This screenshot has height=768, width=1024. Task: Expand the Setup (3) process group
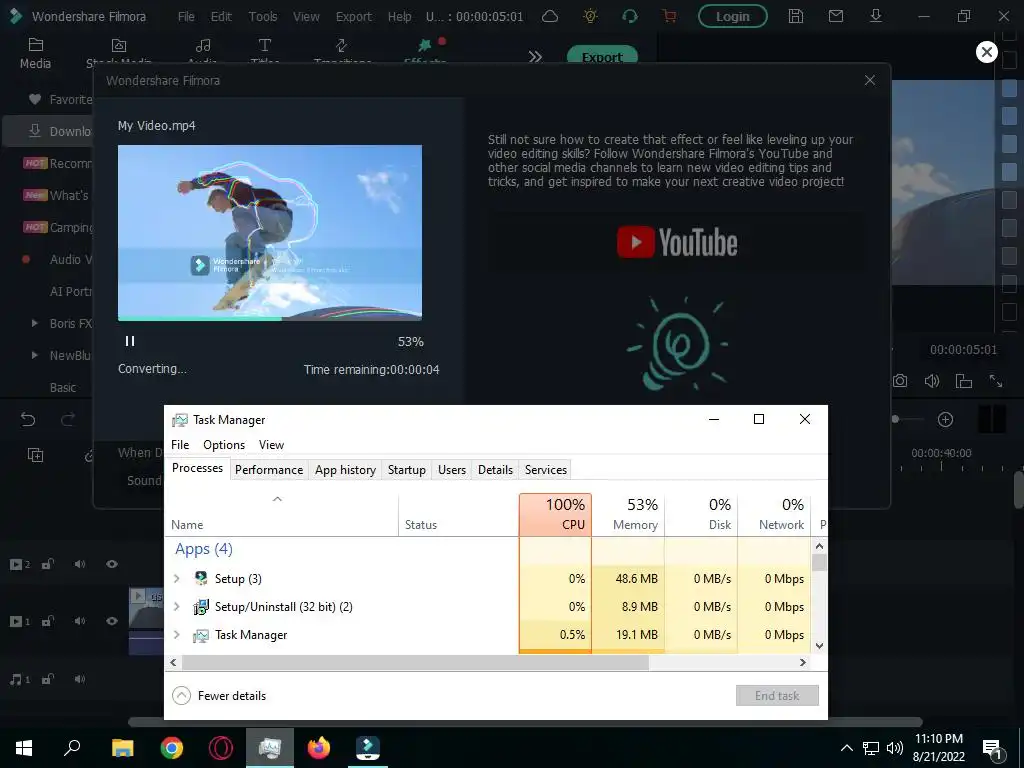tap(176, 579)
